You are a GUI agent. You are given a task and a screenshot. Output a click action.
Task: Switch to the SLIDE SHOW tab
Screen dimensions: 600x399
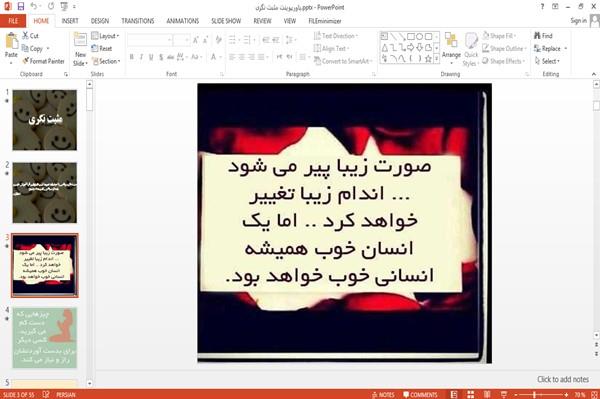click(x=226, y=21)
